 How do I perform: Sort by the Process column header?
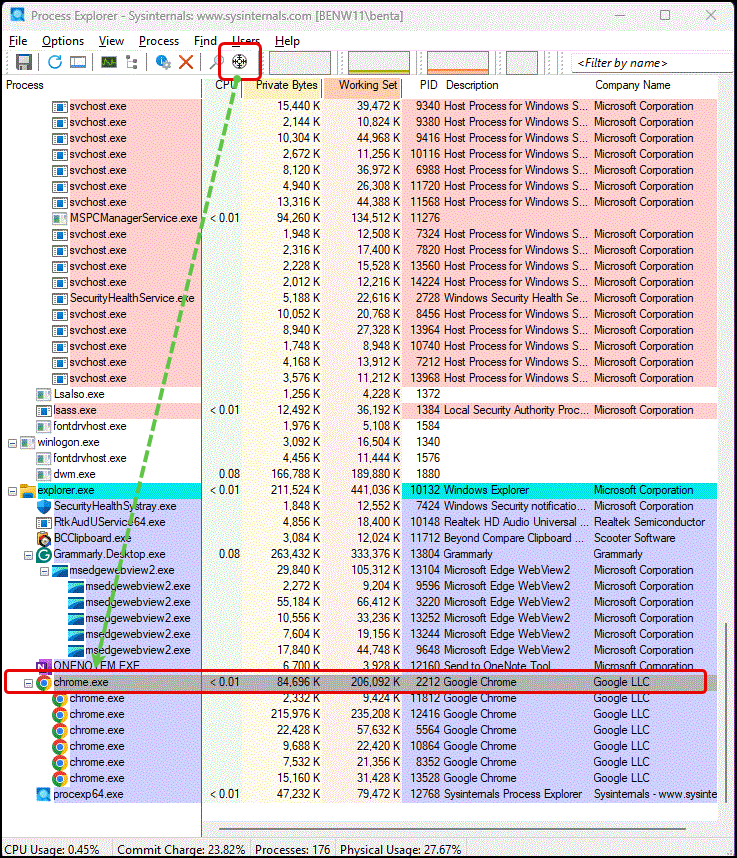(x=102, y=85)
